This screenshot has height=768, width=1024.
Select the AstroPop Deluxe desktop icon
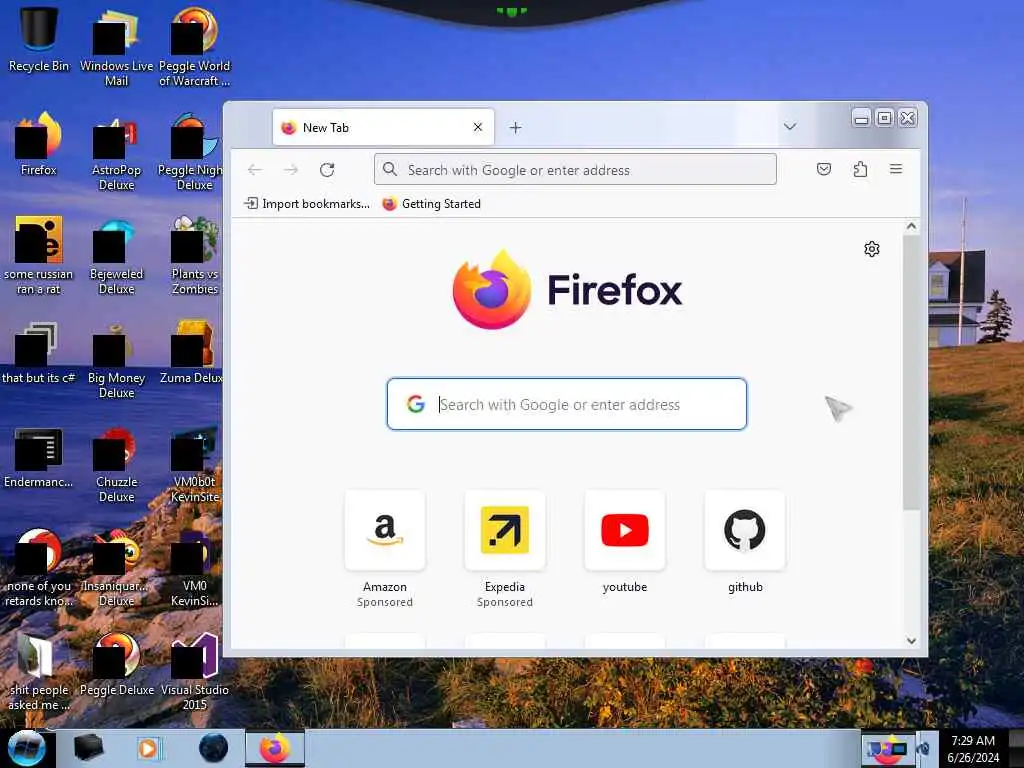(x=116, y=152)
